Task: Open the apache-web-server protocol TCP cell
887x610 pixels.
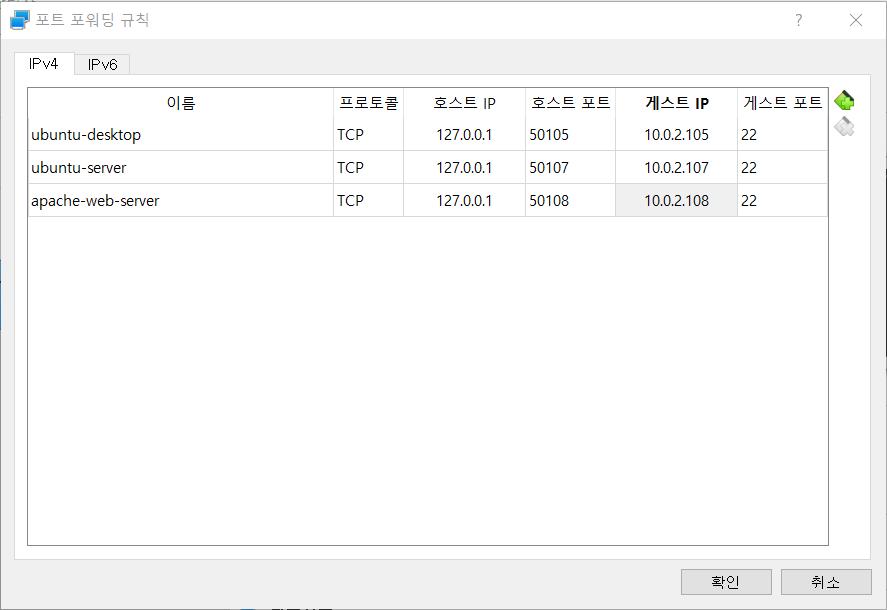Action: pos(368,200)
